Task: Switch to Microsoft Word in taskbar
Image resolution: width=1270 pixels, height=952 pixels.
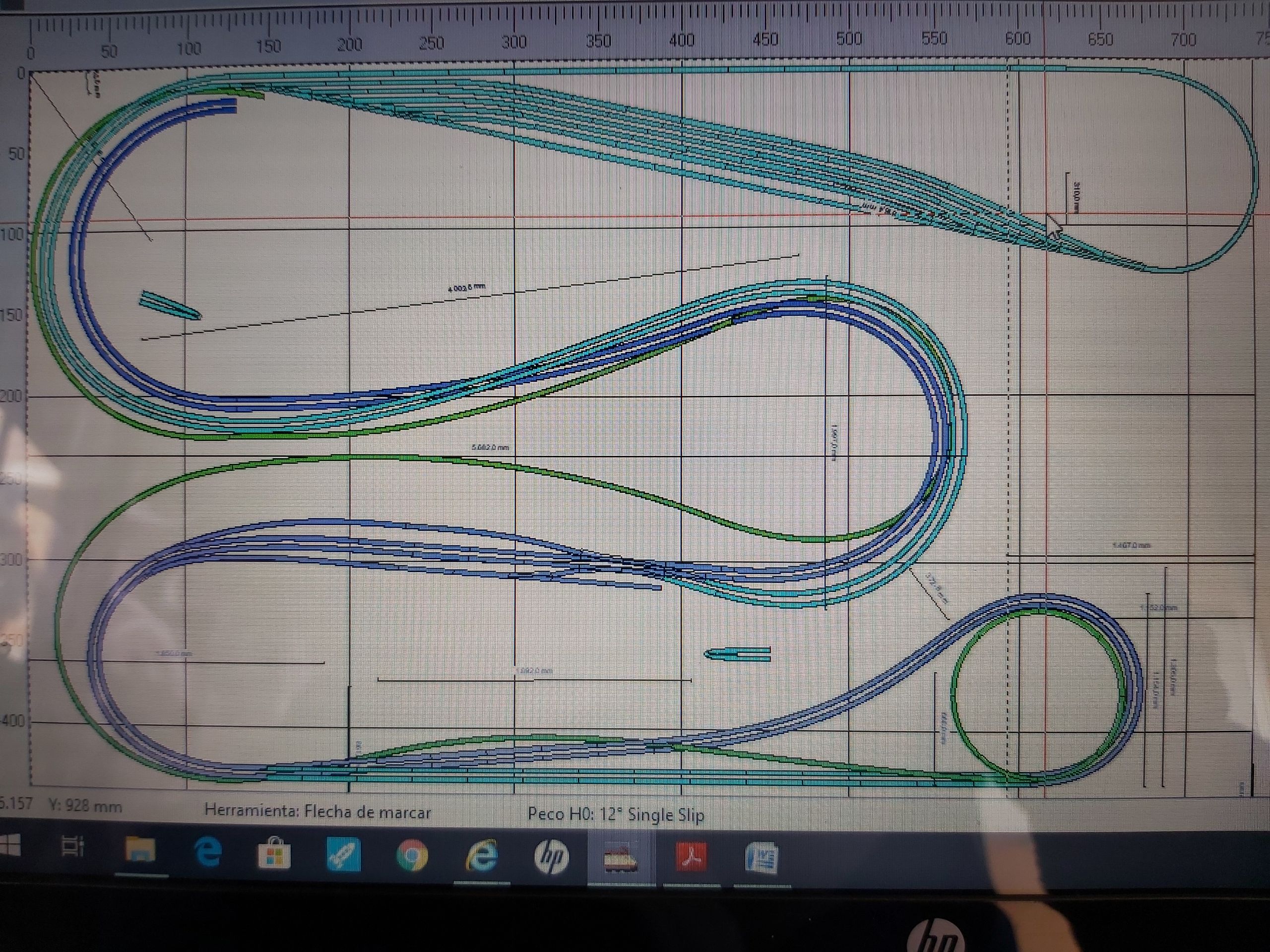Action: (x=762, y=858)
